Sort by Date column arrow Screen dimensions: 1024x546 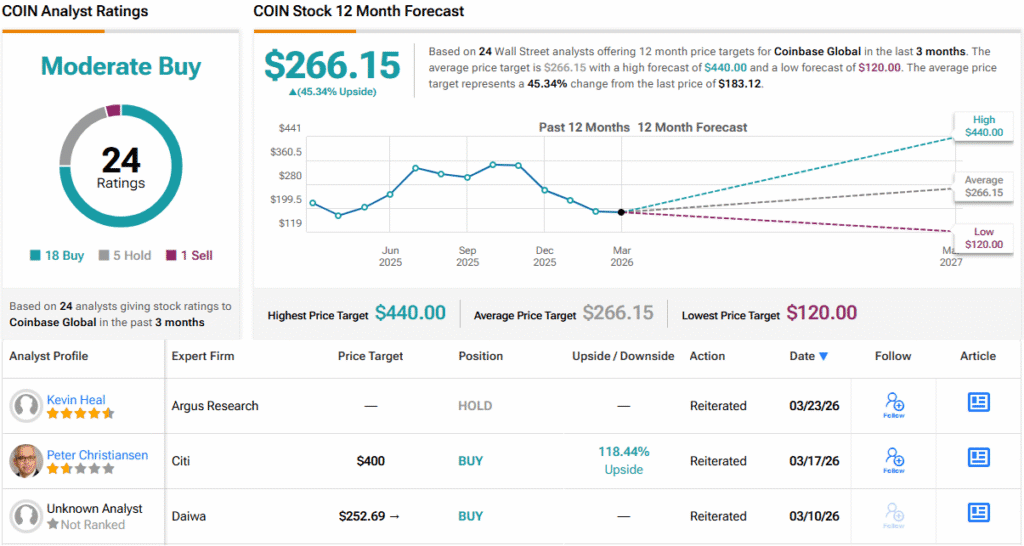click(x=824, y=357)
